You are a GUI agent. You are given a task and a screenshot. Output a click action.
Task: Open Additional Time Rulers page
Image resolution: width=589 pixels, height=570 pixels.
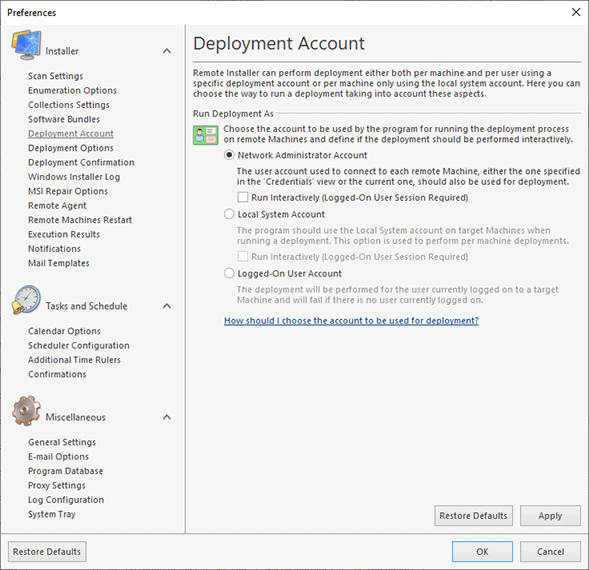pyautogui.click(x=74, y=360)
